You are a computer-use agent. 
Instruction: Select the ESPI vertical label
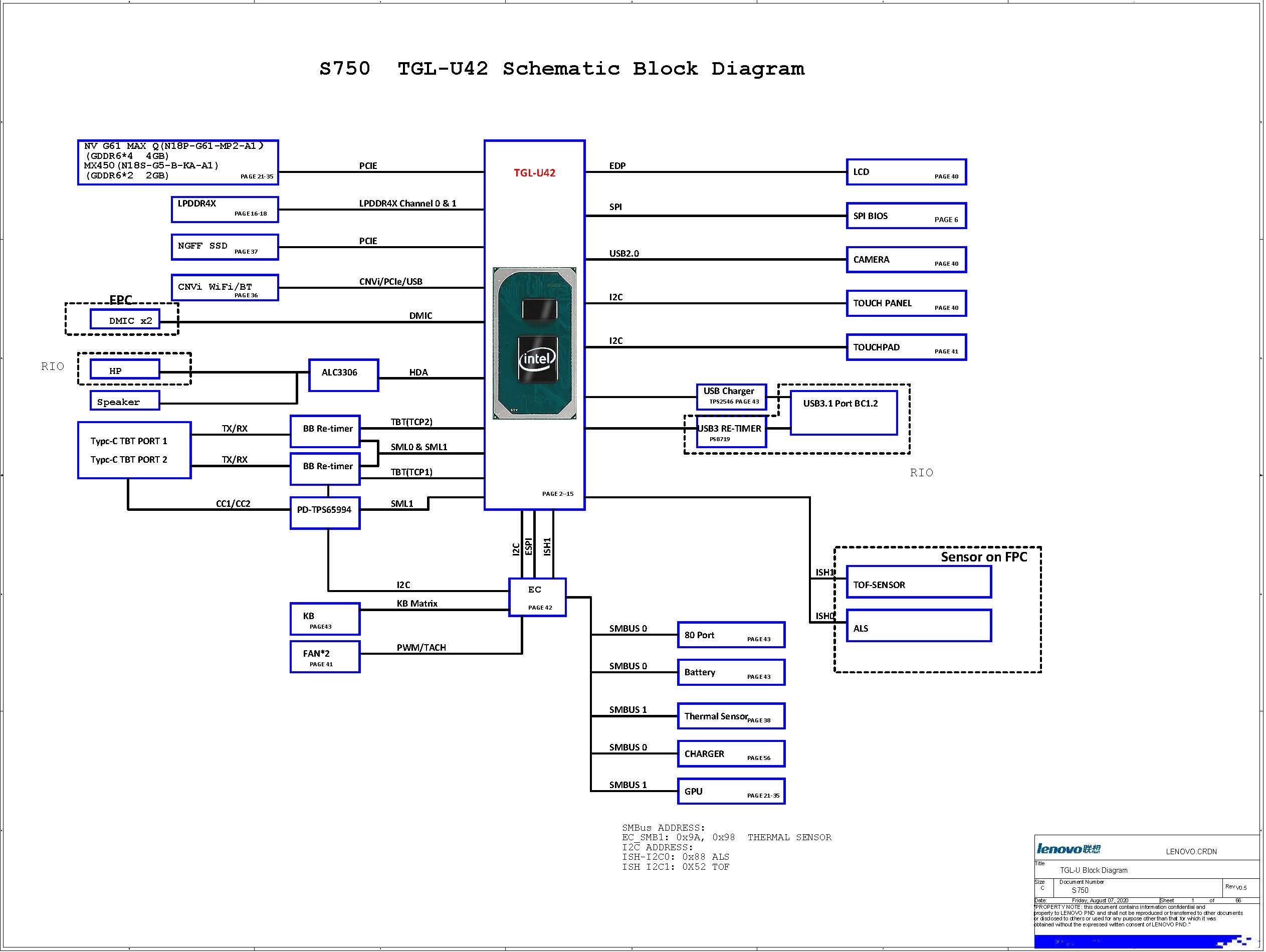pos(529,546)
